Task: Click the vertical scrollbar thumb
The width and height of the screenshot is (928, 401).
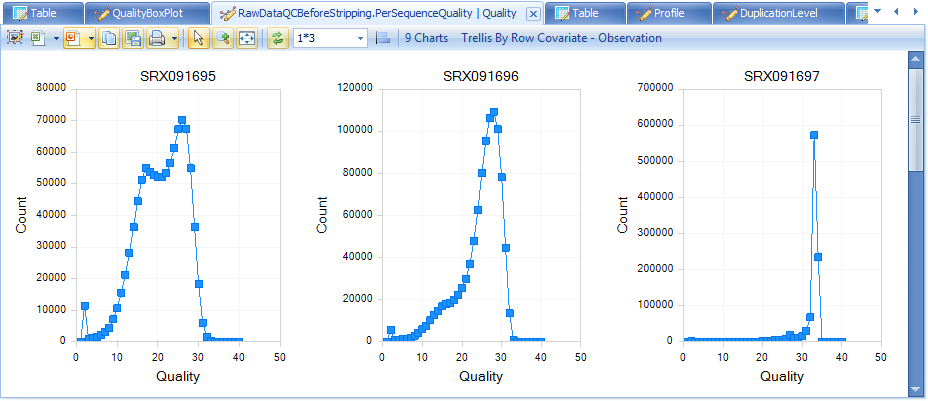Action: tap(915, 119)
